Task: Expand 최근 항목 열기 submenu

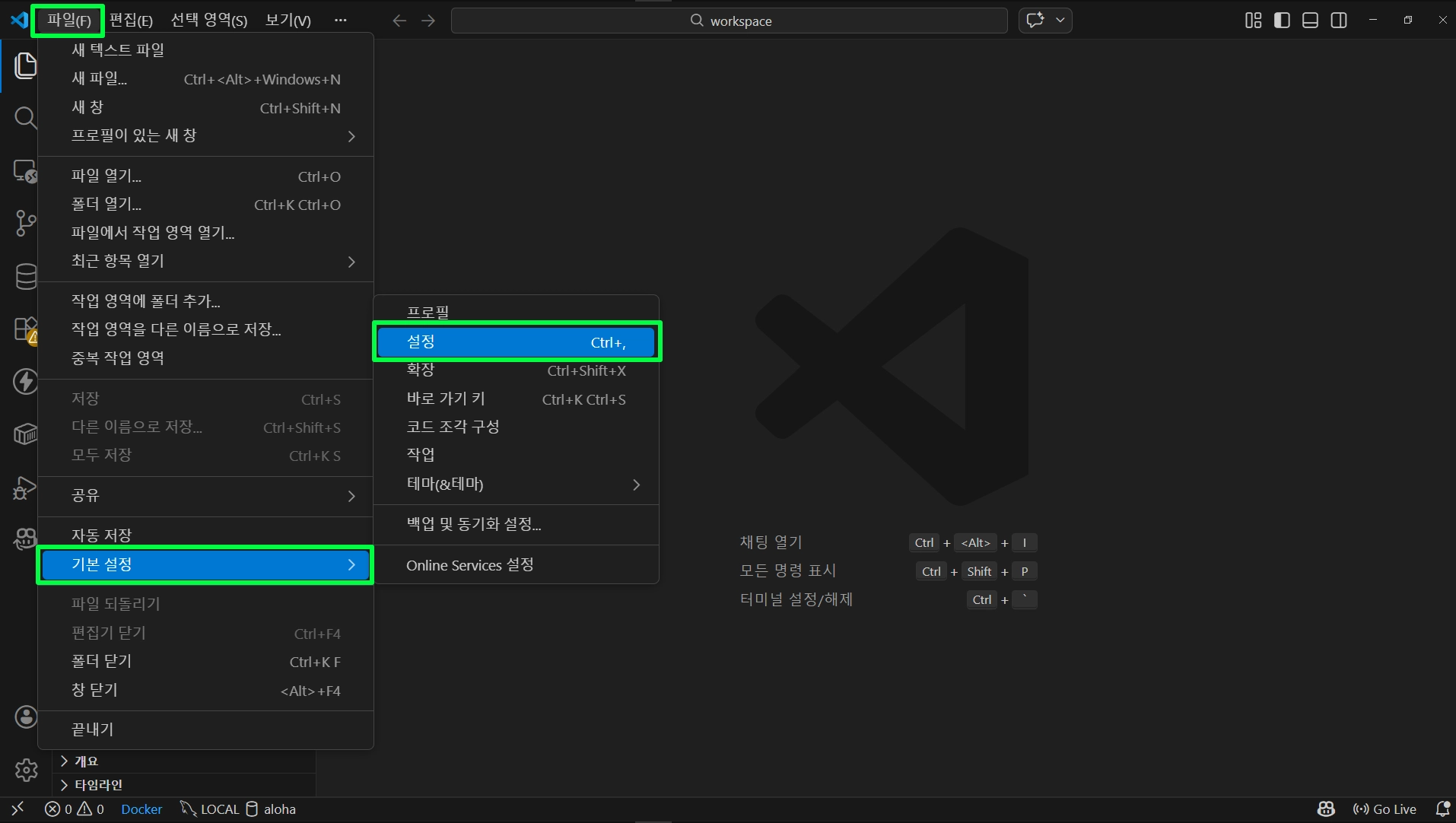Action: click(x=205, y=262)
